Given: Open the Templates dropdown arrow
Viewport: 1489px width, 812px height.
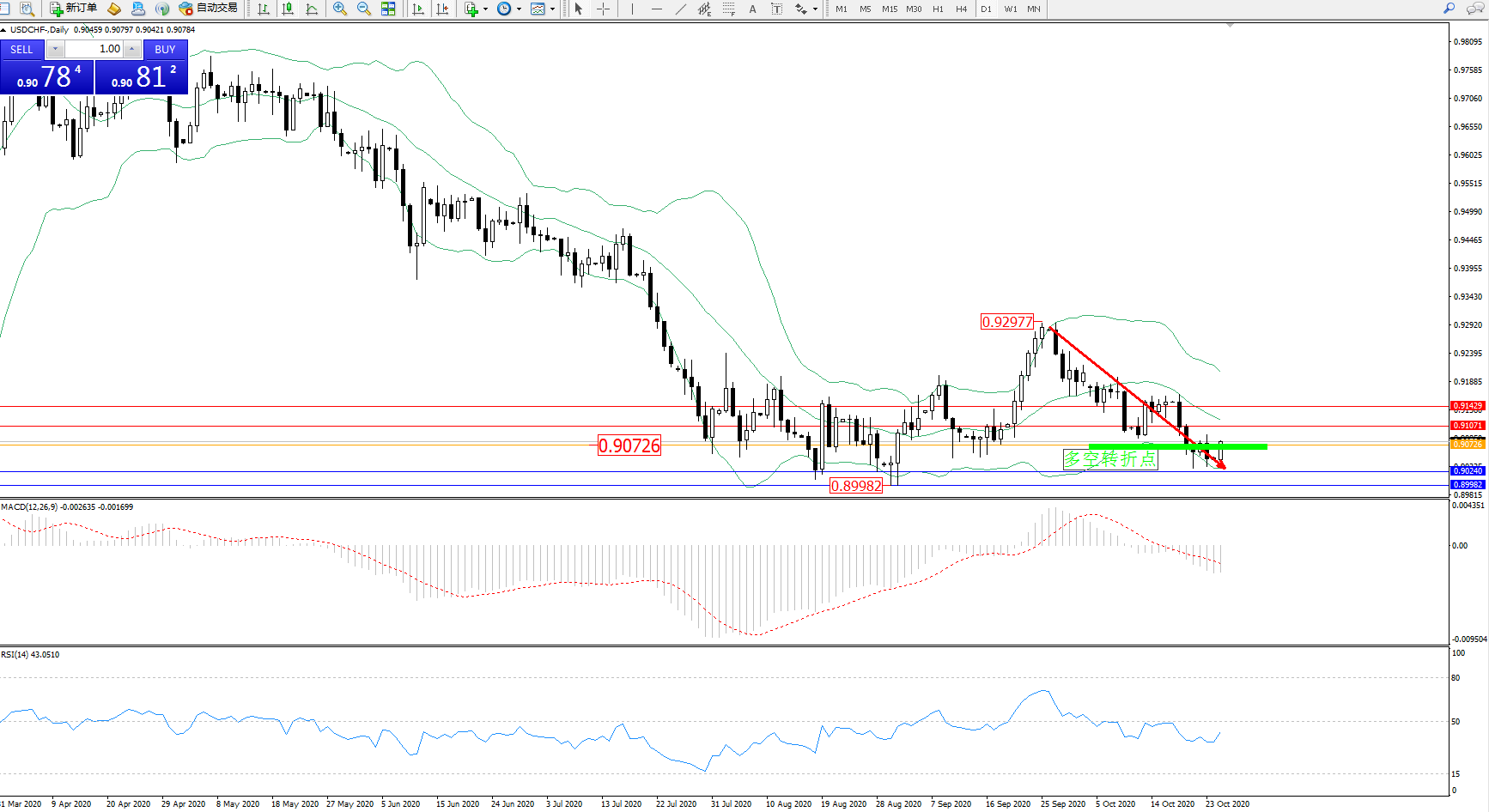Looking at the screenshot, I should click(552, 9).
